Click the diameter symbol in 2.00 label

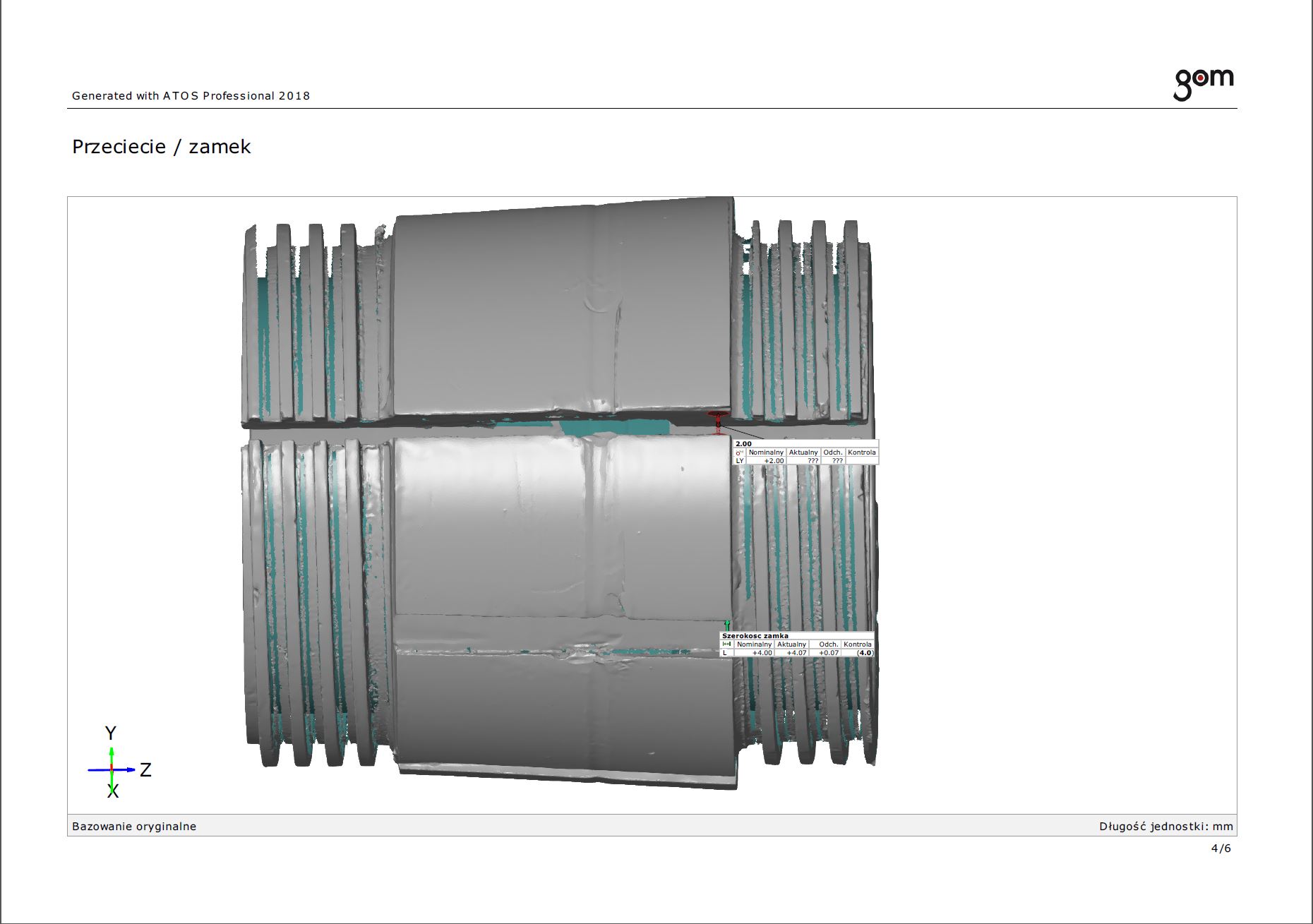739,452
